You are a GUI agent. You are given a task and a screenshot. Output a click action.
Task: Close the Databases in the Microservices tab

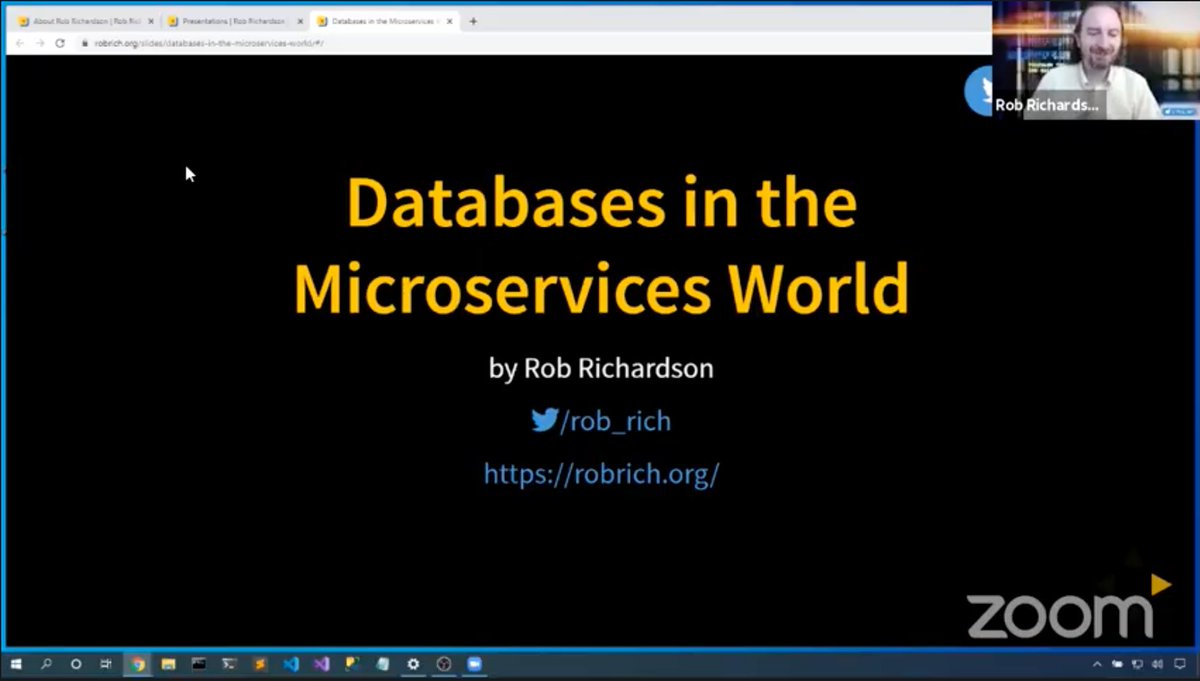tap(449, 21)
